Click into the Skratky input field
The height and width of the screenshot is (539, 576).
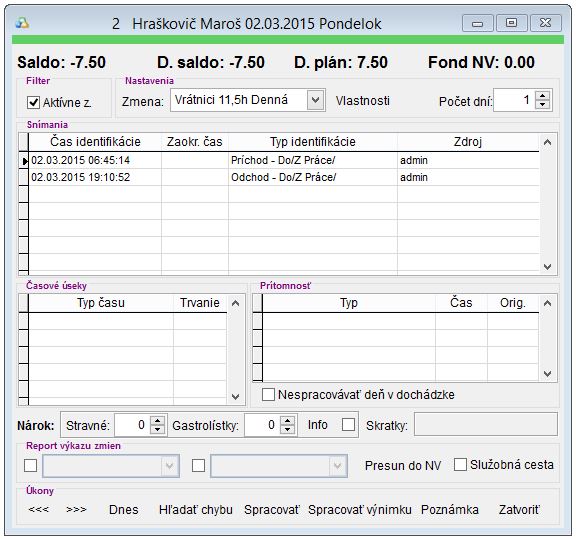click(486, 424)
